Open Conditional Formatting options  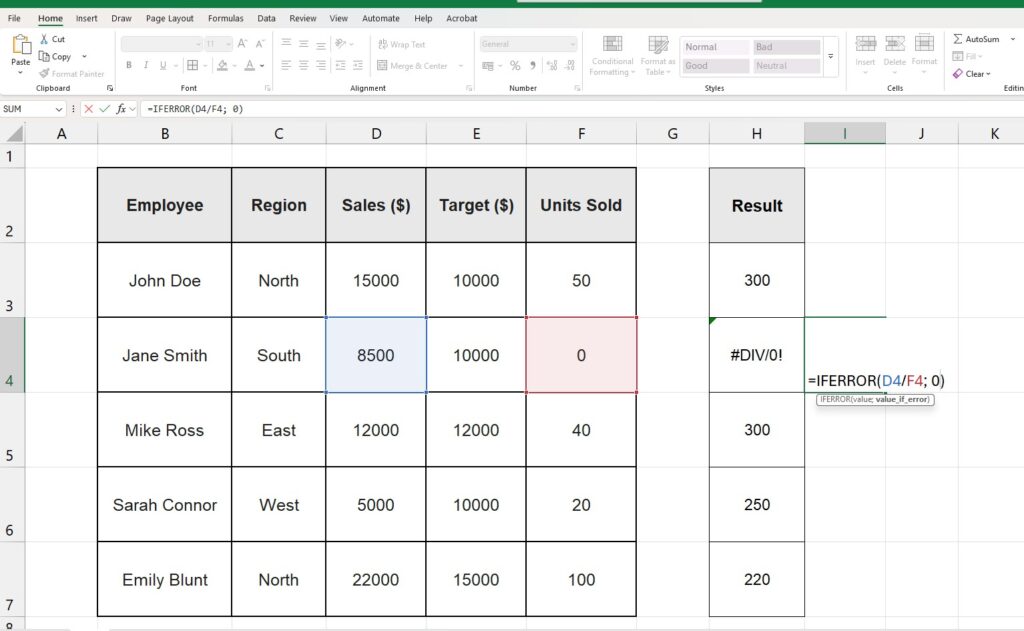tap(611, 57)
